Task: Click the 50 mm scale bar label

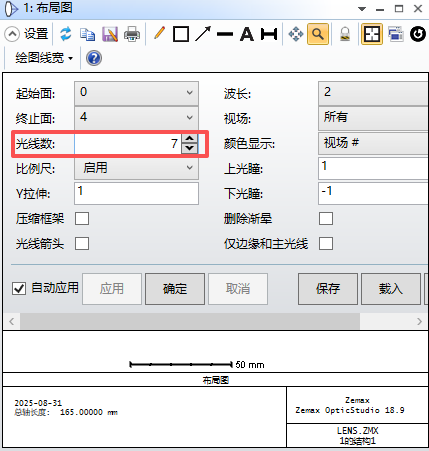Action: point(250,365)
